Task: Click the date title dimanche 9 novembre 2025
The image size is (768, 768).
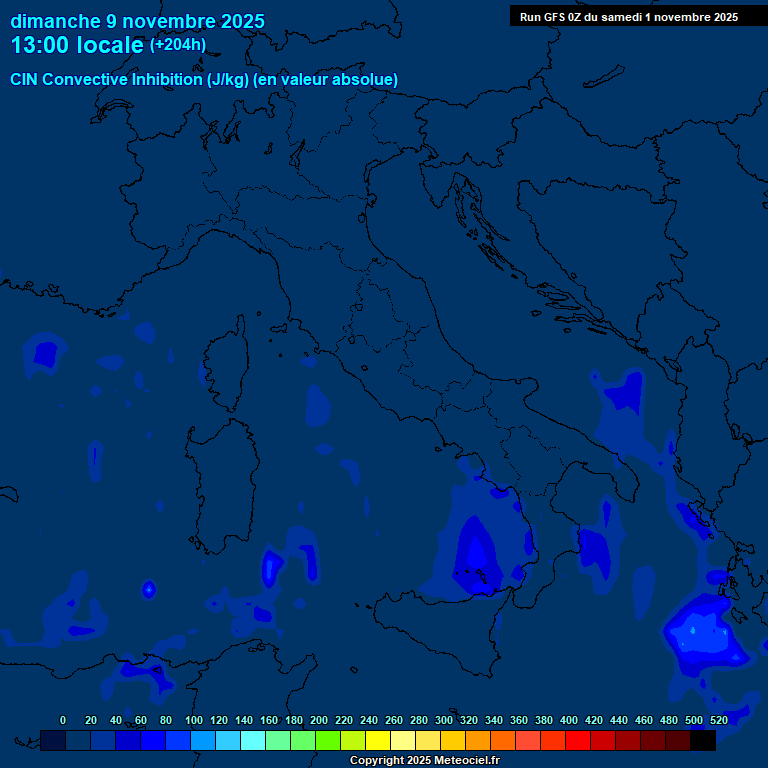Action: click(x=137, y=21)
